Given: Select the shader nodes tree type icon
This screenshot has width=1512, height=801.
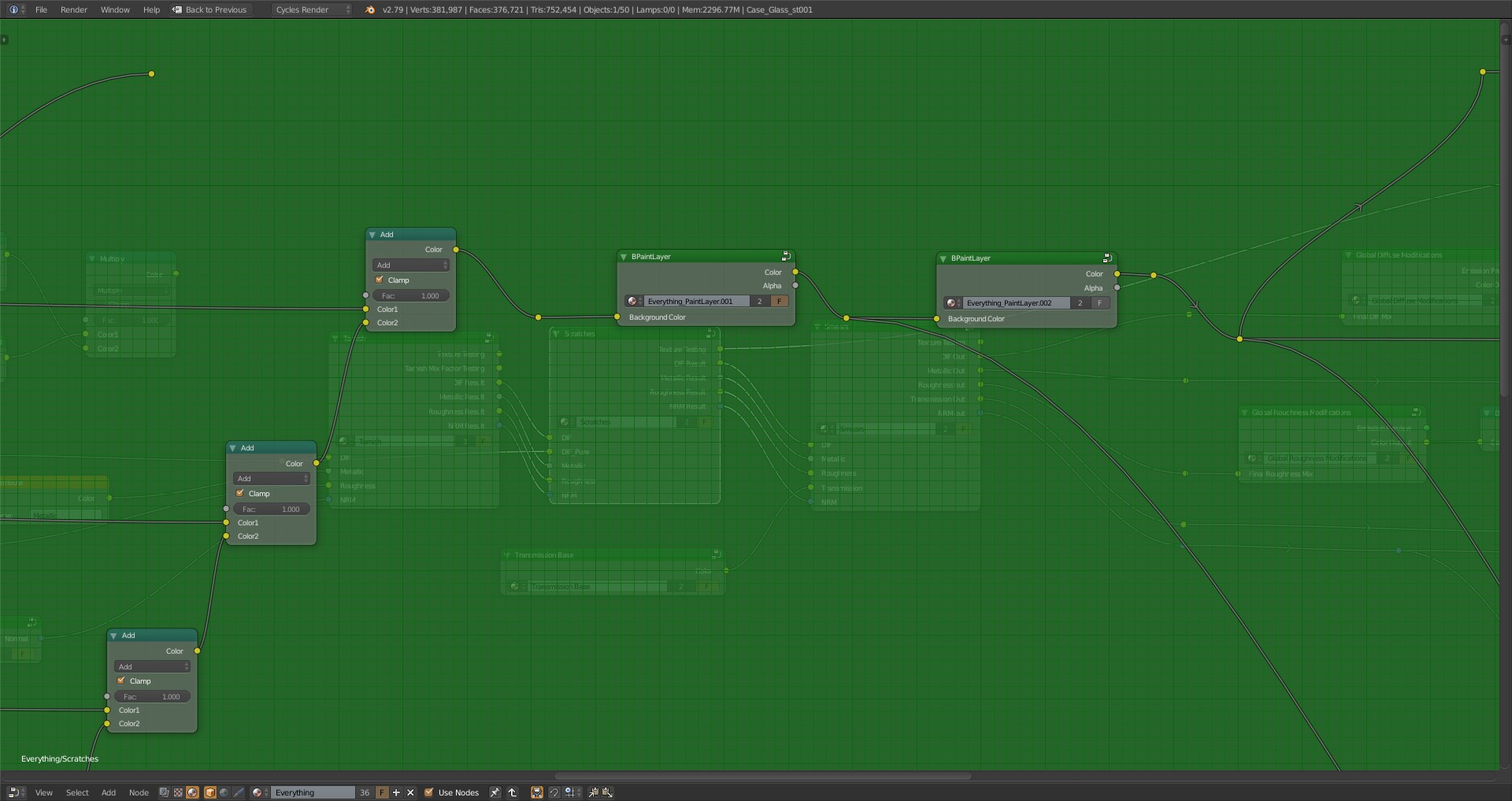Looking at the screenshot, I should (x=193, y=792).
